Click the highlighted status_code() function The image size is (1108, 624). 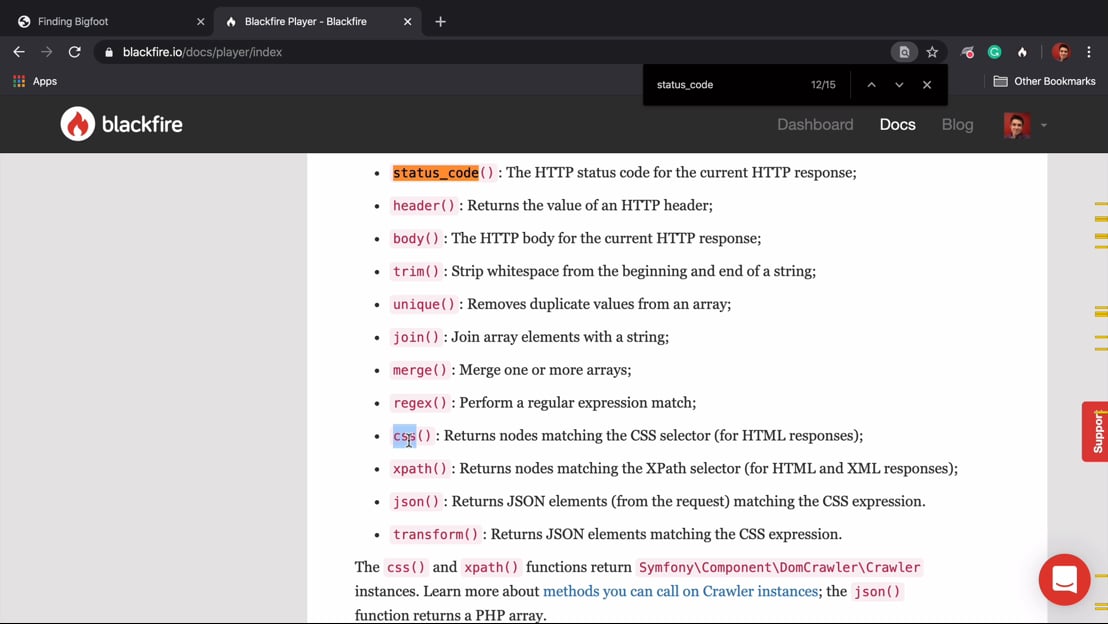(x=443, y=172)
